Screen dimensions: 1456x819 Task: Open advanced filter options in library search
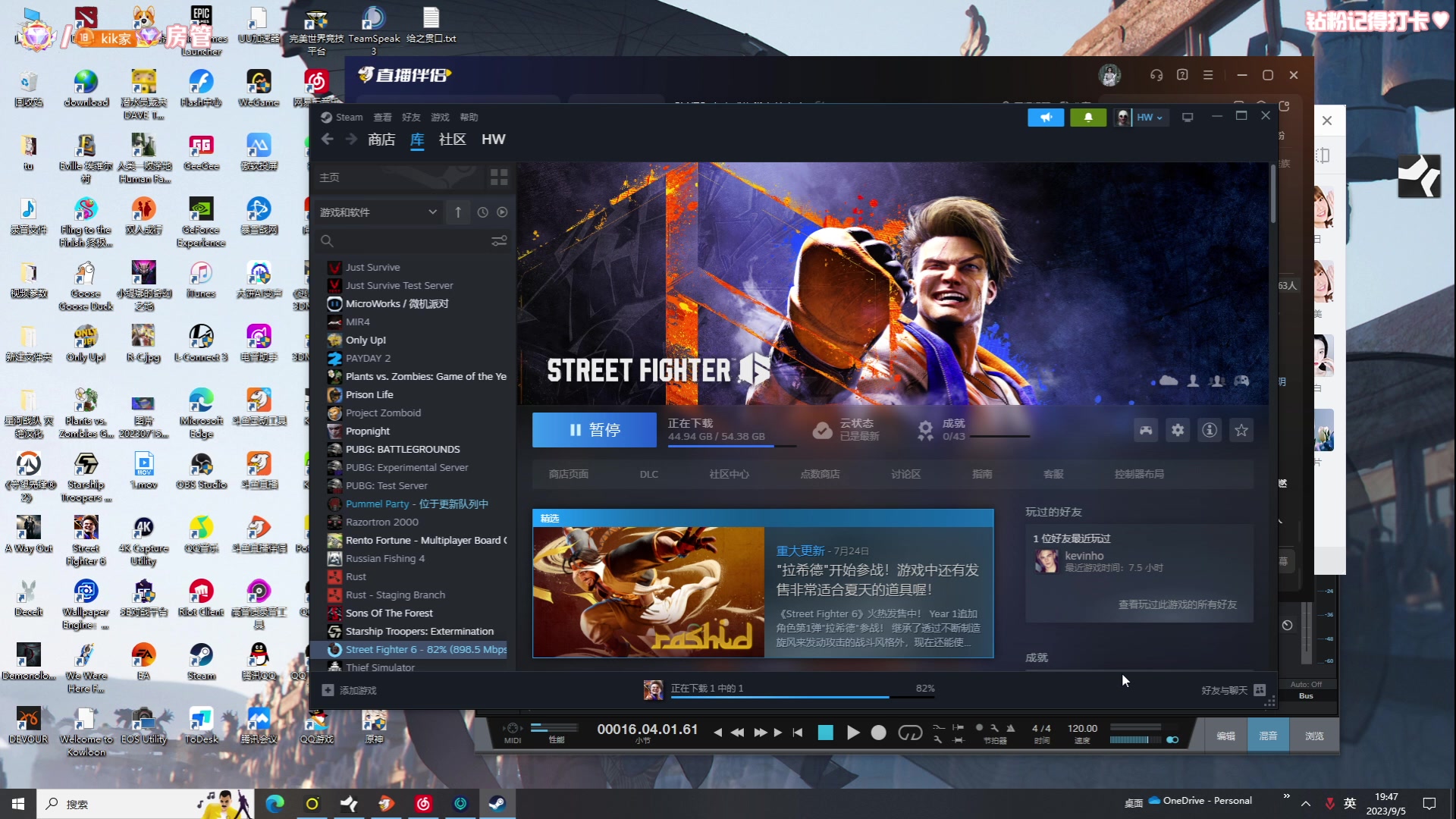click(499, 241)
